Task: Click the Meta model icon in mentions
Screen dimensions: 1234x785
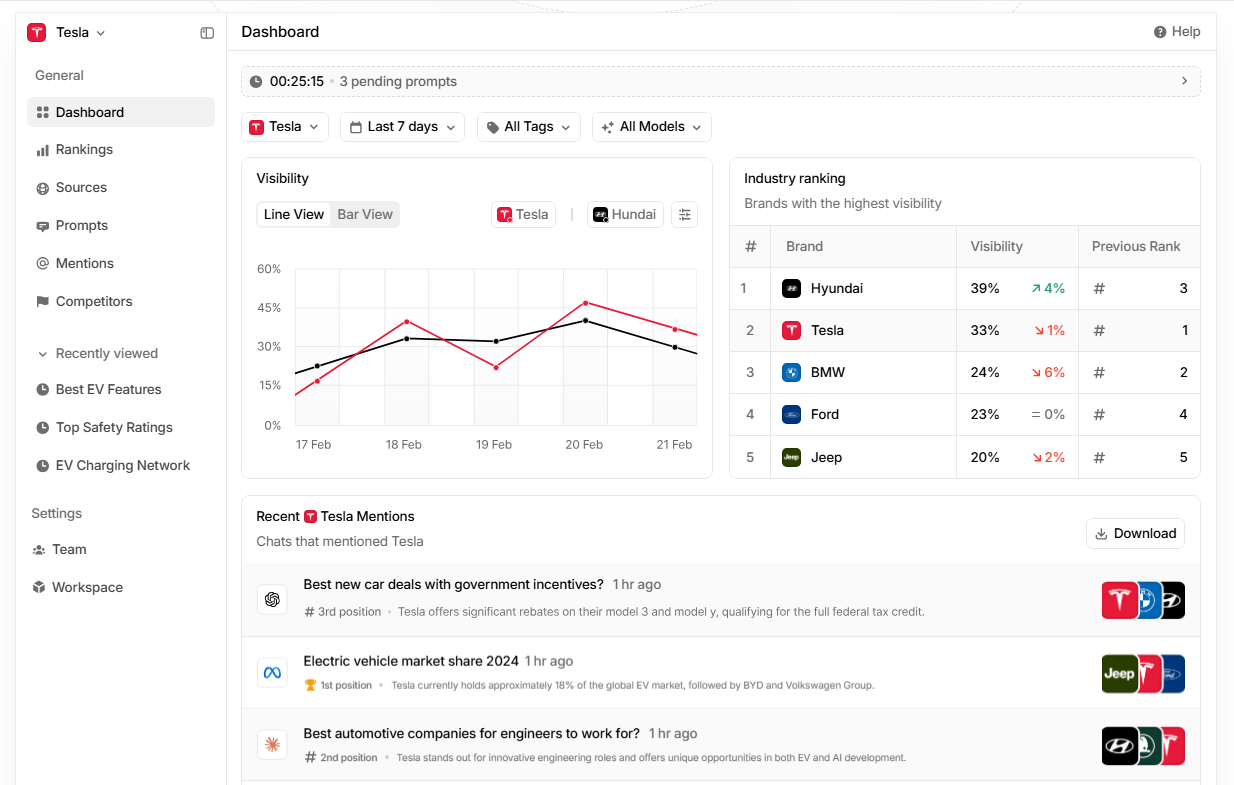Action: (272, 673)
